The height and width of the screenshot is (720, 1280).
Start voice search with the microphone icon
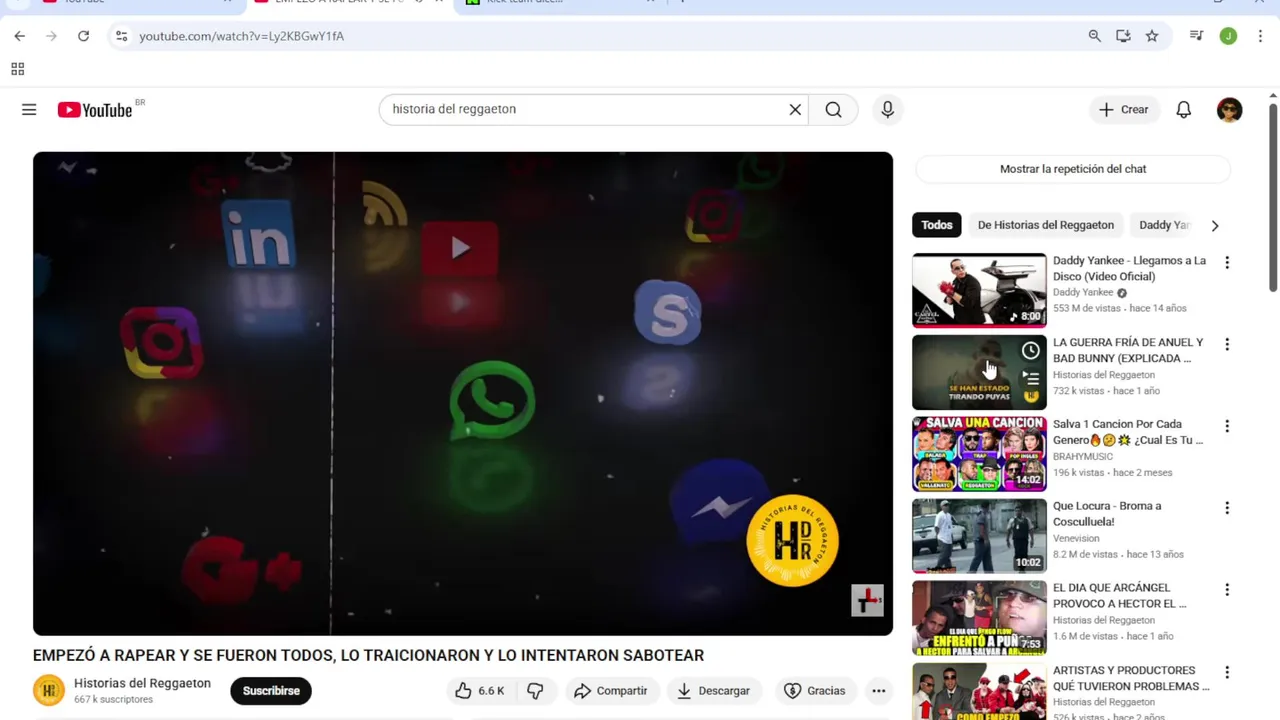(x=887, y=110)
